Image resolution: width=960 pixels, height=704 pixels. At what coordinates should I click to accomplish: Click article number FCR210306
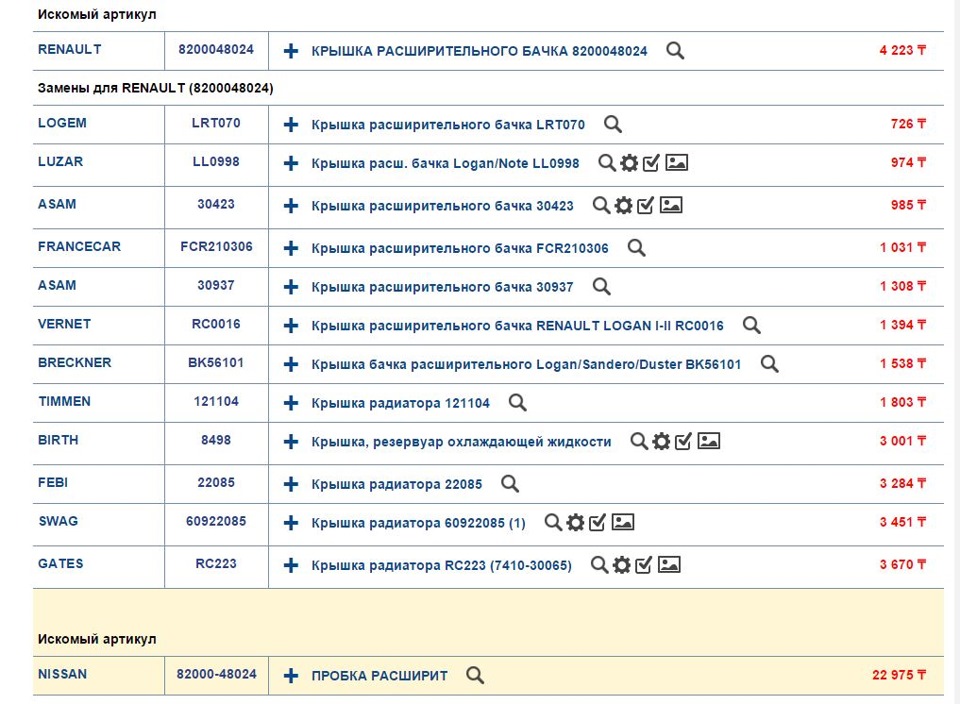216,247
